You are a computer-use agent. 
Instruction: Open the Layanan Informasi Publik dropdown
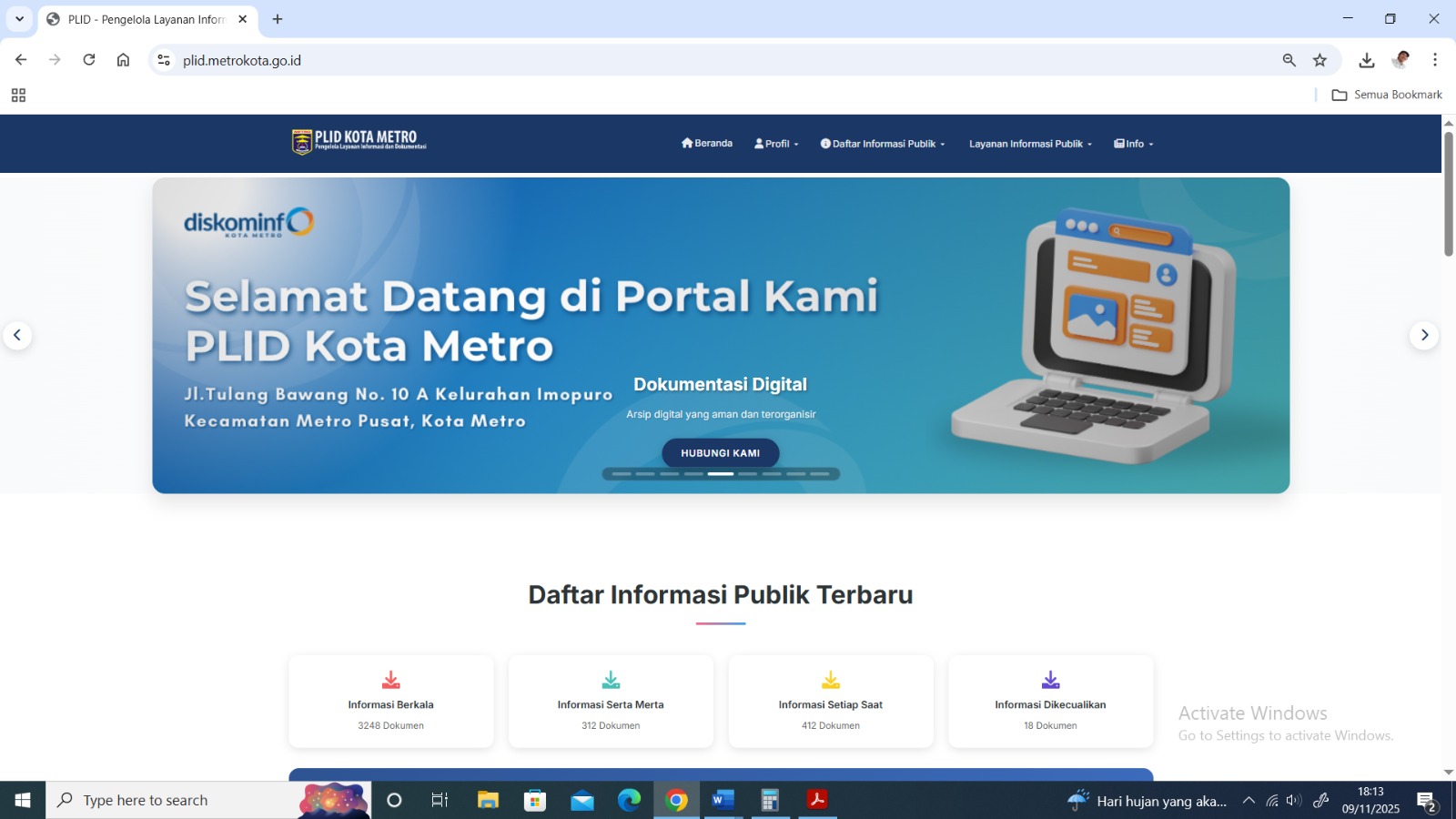tap(1030, 144)
